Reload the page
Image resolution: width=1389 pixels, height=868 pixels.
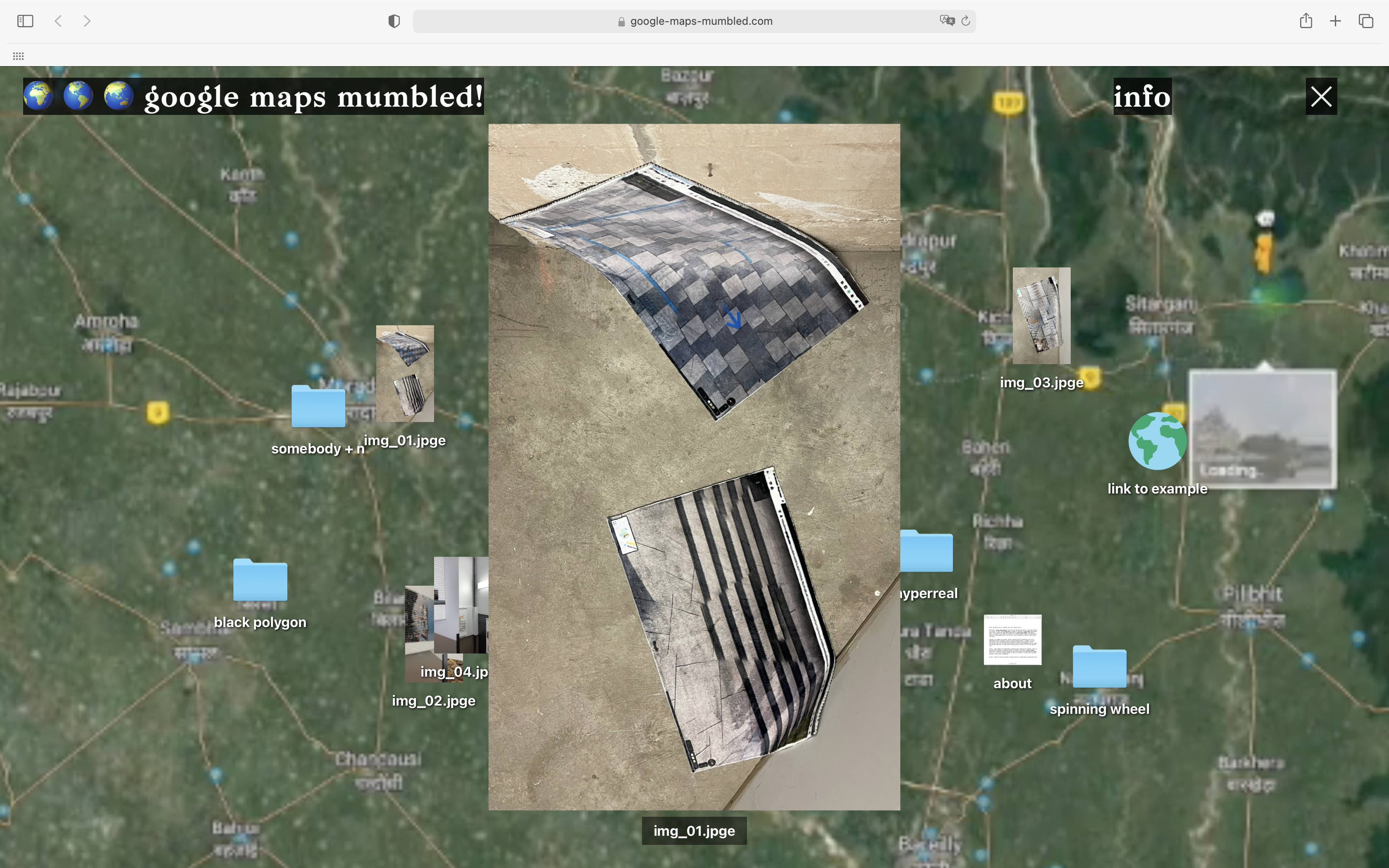(965, 21)
